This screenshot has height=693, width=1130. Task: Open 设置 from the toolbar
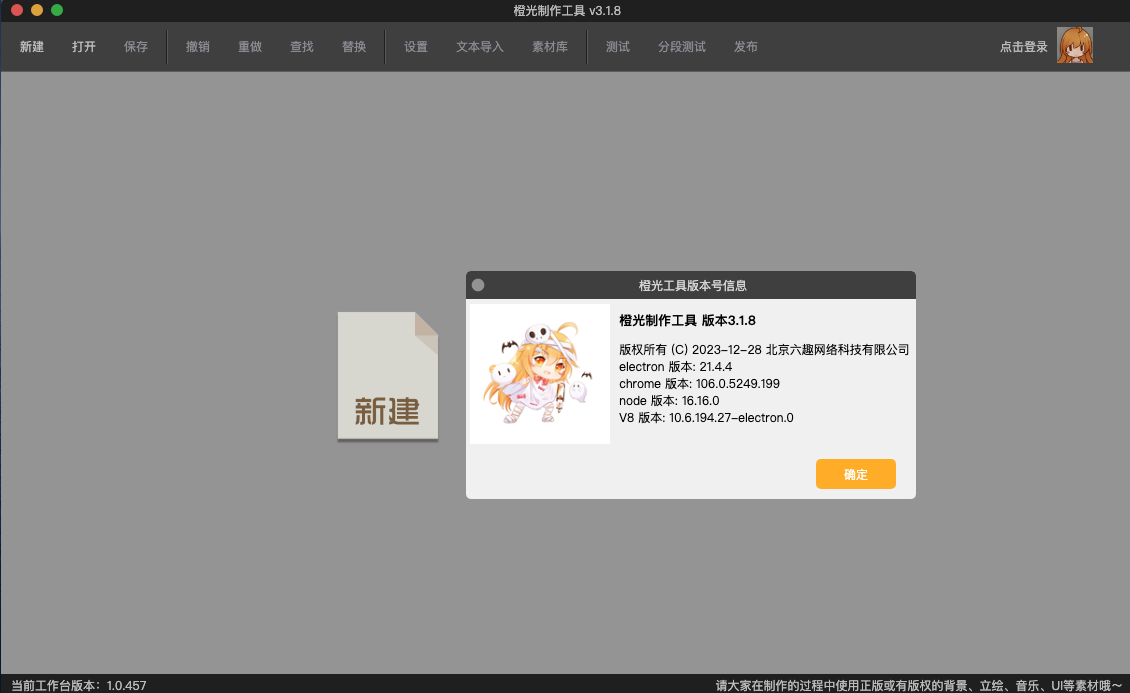(416, 47)
